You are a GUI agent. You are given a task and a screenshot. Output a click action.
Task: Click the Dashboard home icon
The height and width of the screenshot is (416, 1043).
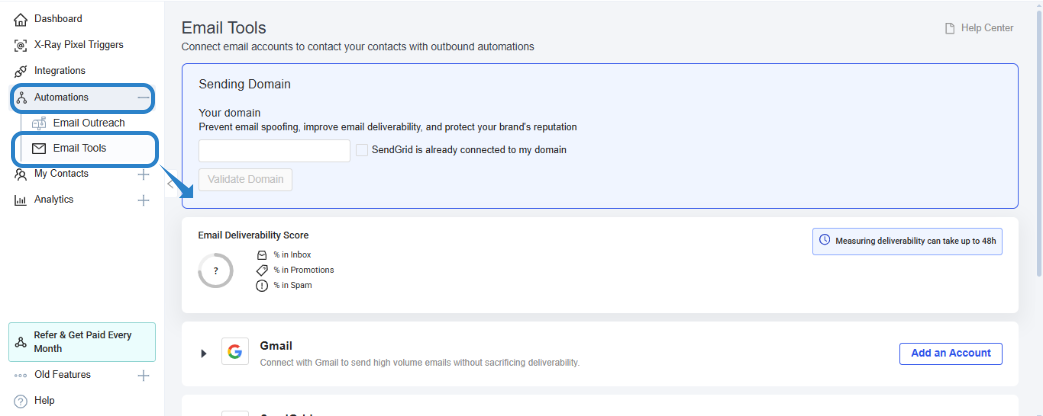[x=20, y=19]
